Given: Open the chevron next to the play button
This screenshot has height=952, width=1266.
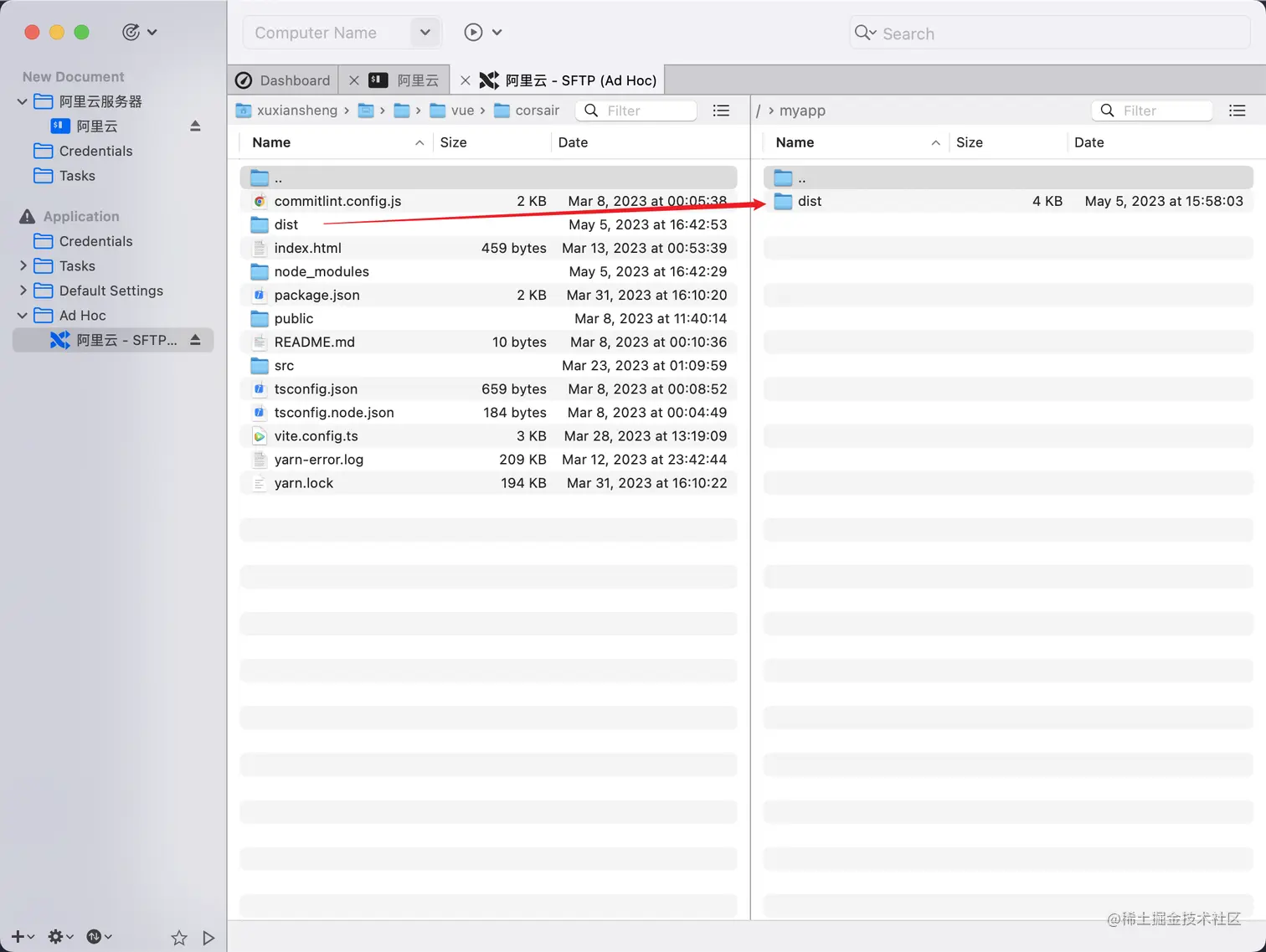Looking at the screenshot, I should click(497, 32).
